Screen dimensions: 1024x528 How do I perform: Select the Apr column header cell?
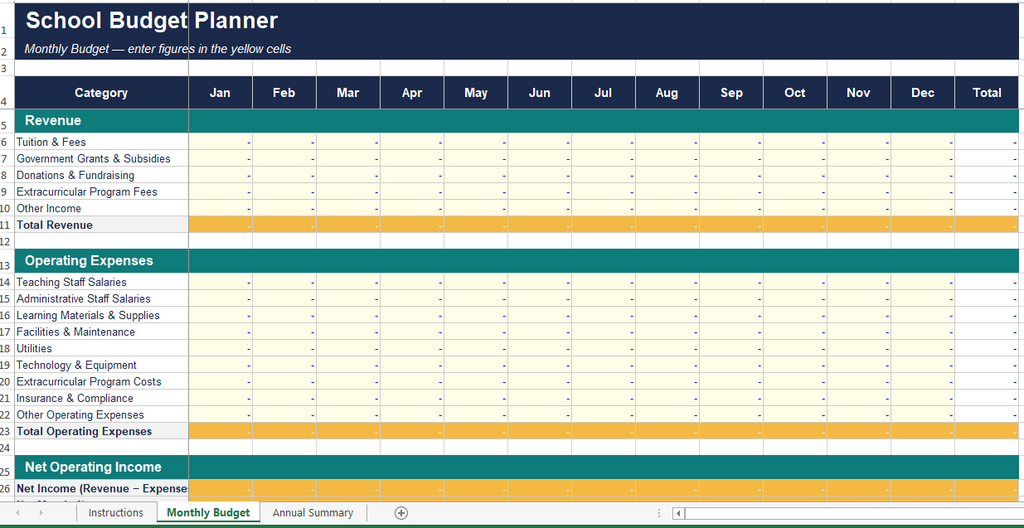click(412, 93)
